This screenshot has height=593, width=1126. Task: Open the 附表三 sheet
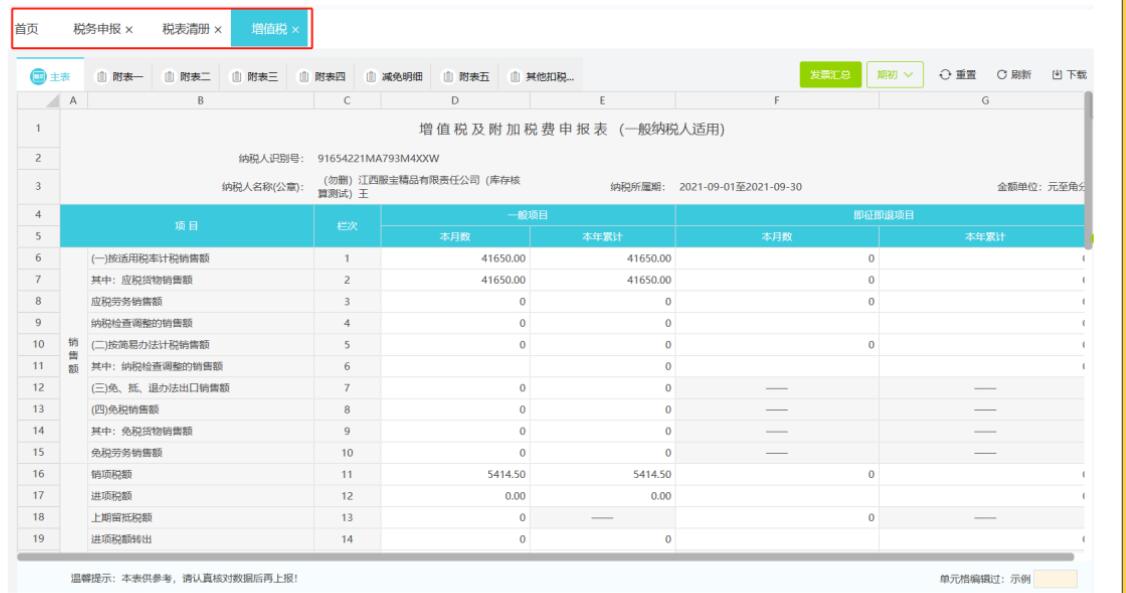click(x=254, y=76)
